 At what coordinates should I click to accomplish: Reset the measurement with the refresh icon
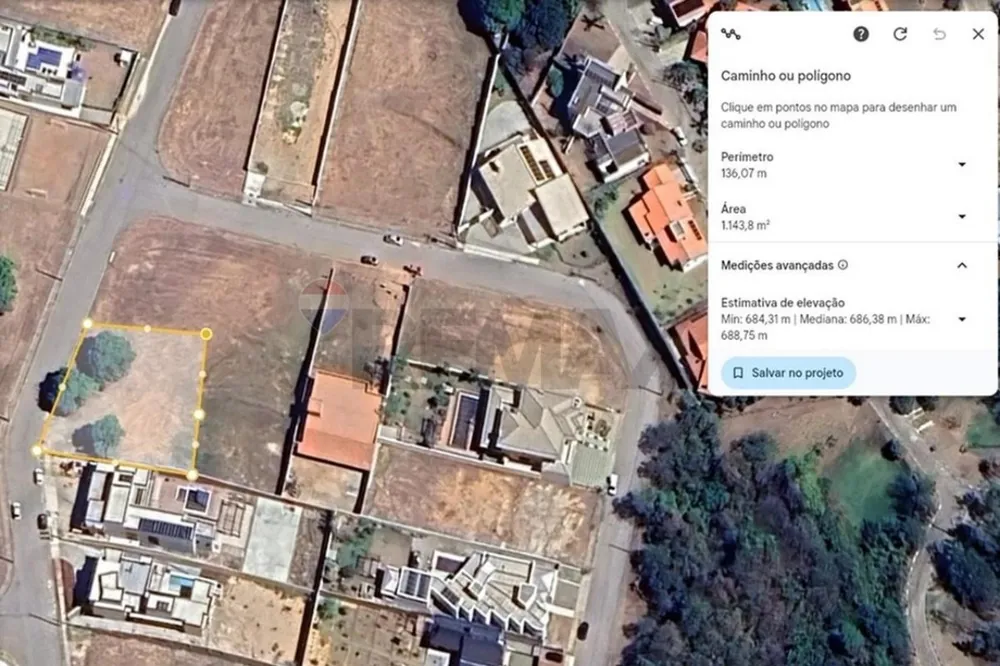[901, 34]
